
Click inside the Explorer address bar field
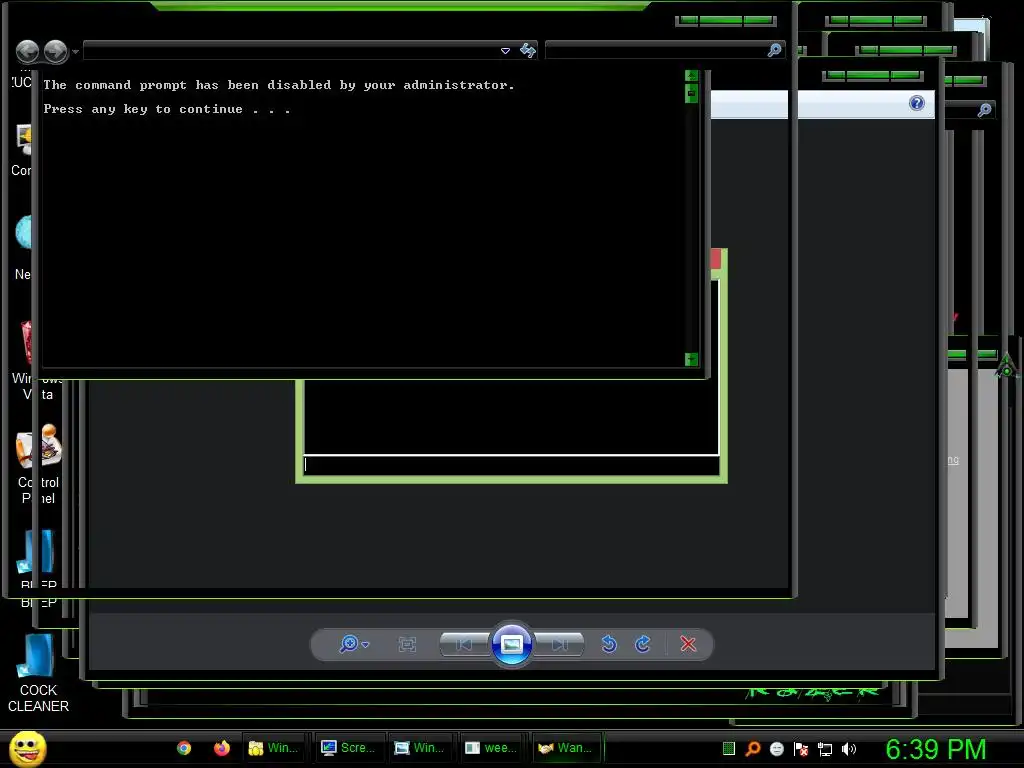coord(291,50)
